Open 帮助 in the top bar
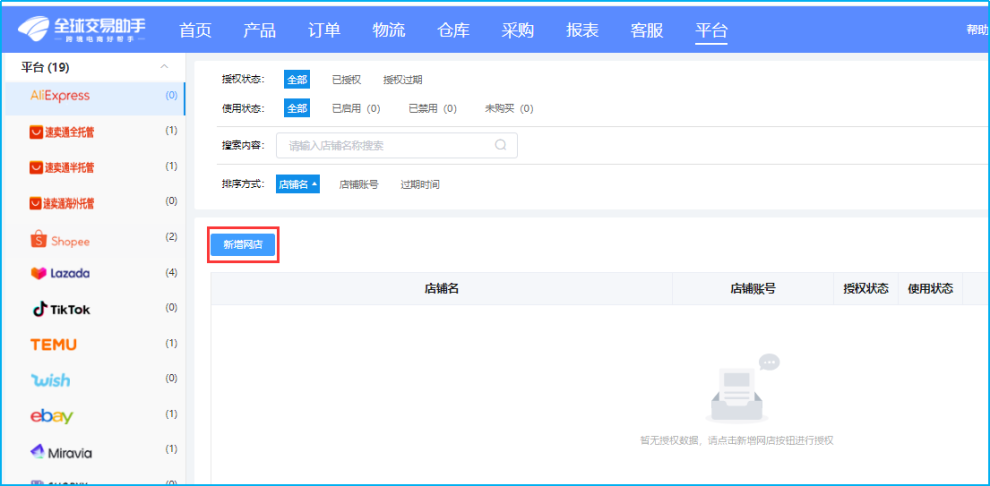990x486 pixels. tap(977, 30)
